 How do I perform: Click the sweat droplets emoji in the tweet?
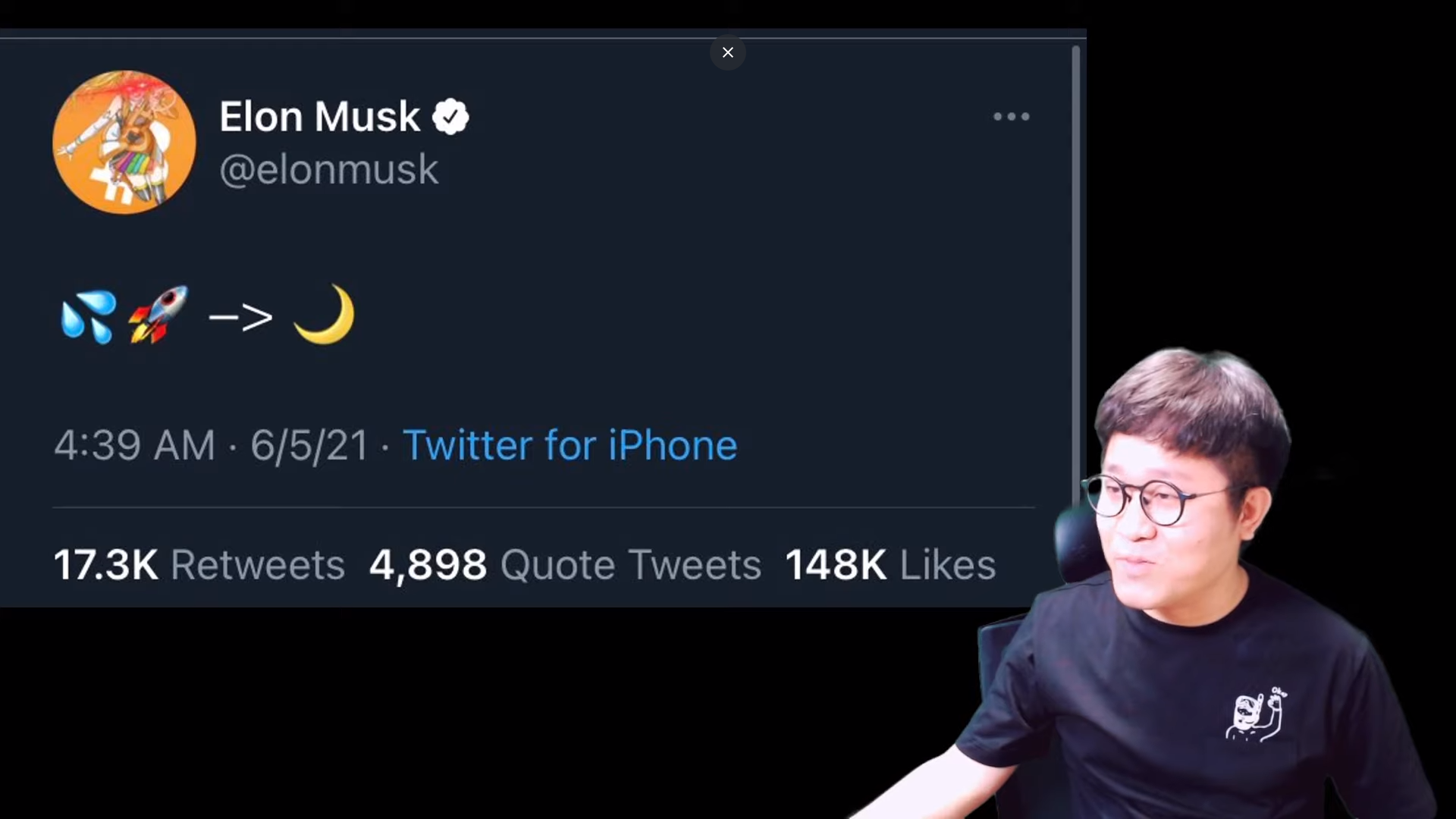(89, 316)
